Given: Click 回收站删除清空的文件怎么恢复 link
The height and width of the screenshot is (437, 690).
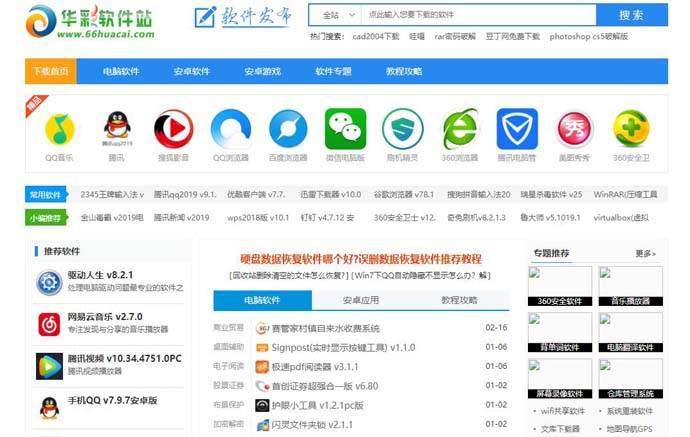Looking at the screenshot, I should (289, 276).
